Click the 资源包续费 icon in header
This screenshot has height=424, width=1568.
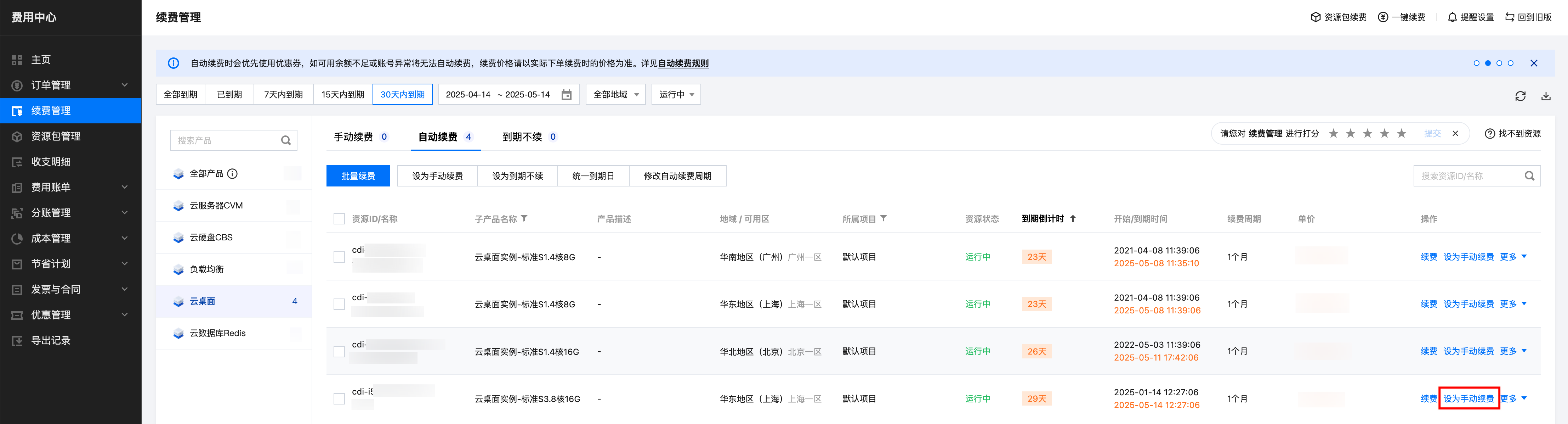1316,17
